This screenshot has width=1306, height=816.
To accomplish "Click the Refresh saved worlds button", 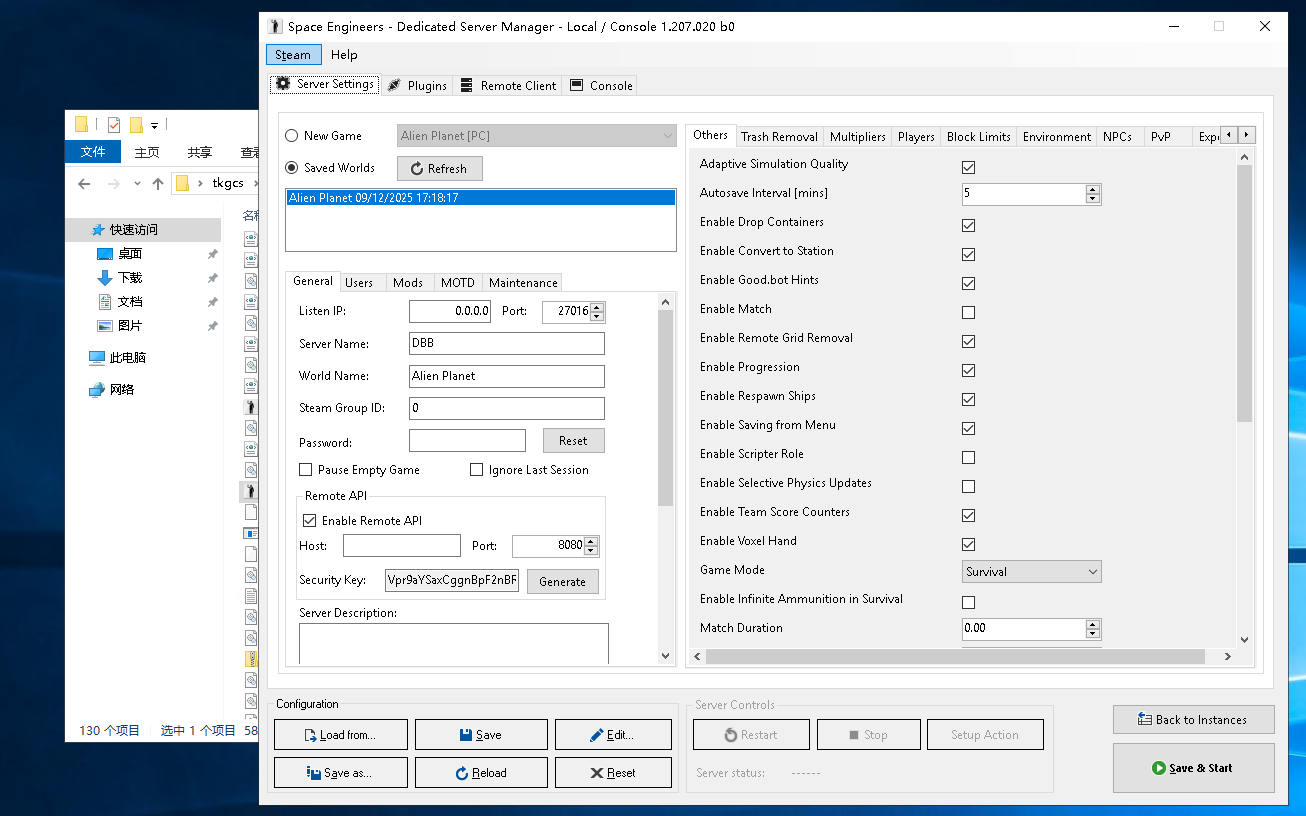I will coord(439,169).
